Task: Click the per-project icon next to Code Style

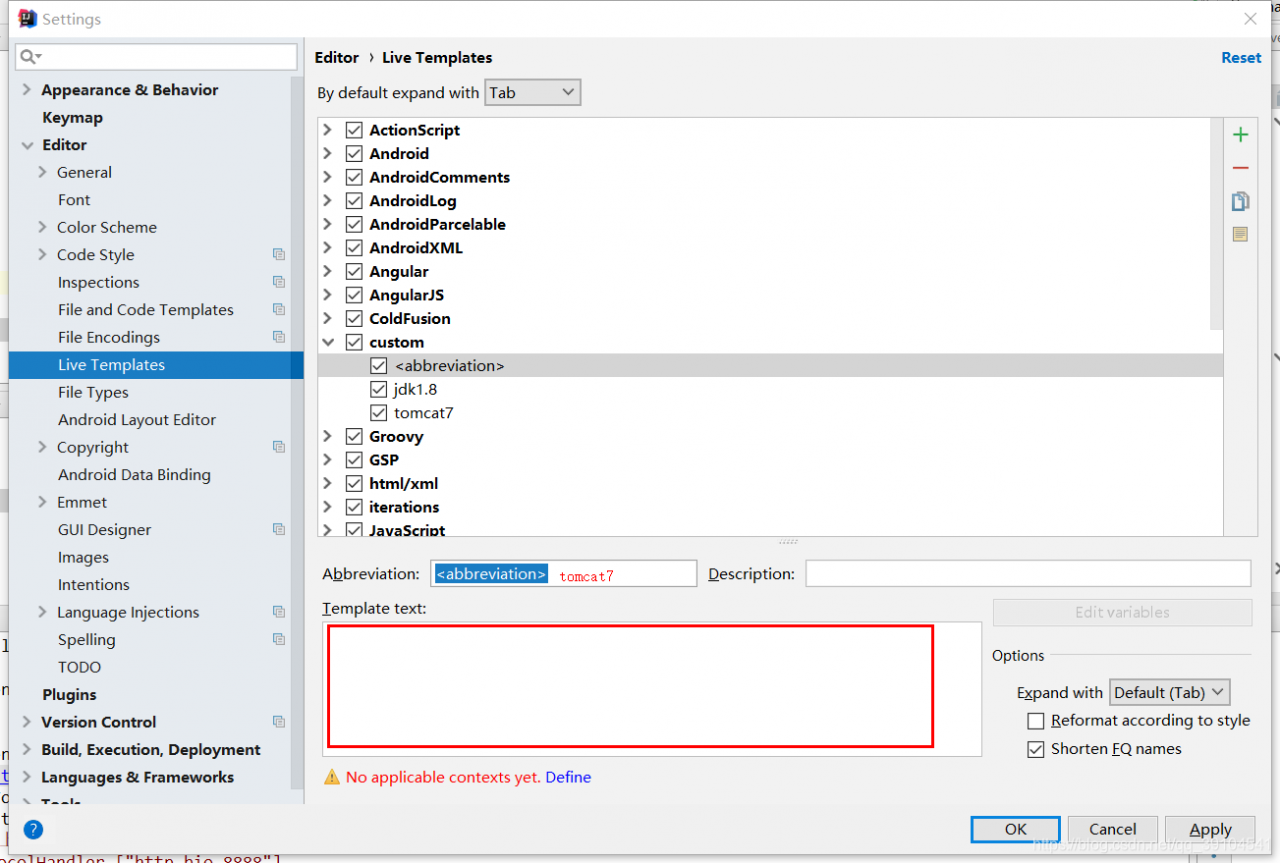Action: pos(279,255)
